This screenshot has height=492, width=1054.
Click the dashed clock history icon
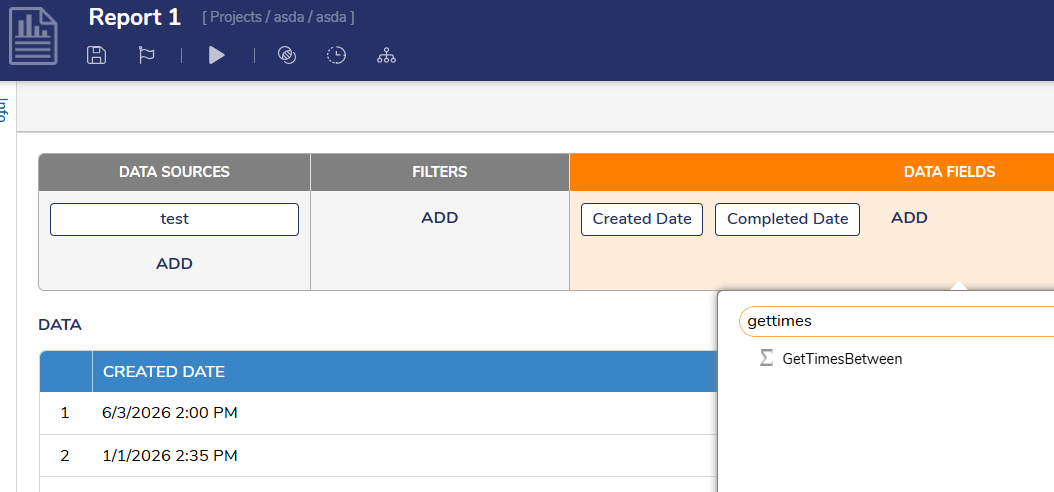(336, 55)
